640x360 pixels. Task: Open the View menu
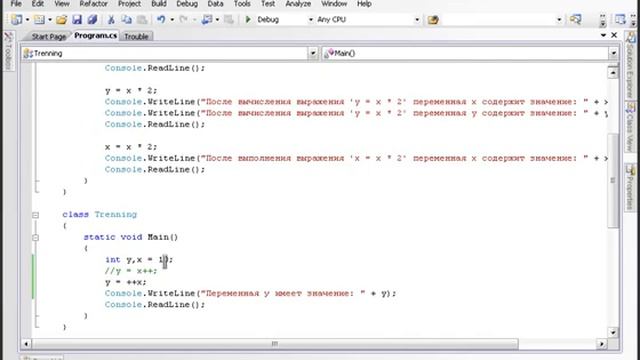pos(62,4)
